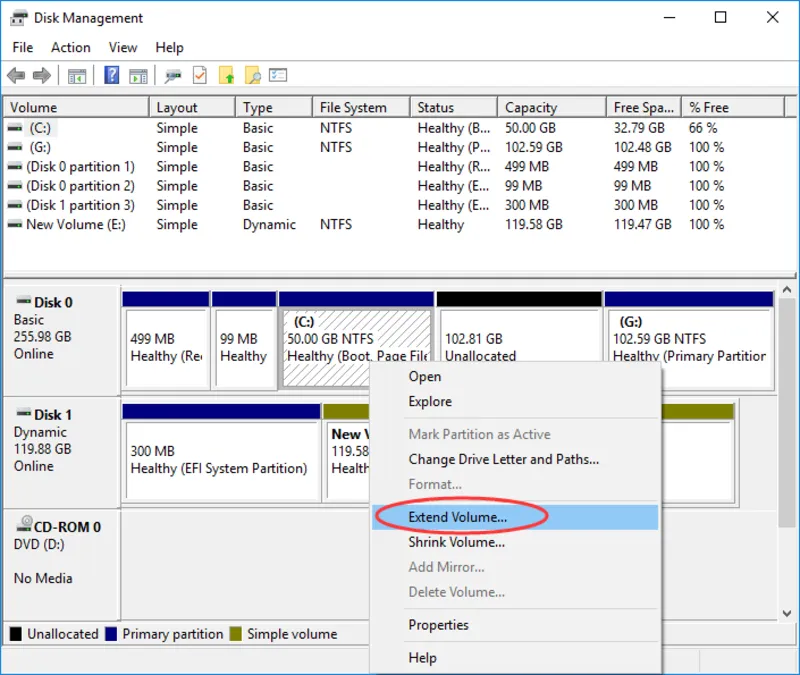Select Explore in the context menu
800x675 pixels.
[430, 401]
